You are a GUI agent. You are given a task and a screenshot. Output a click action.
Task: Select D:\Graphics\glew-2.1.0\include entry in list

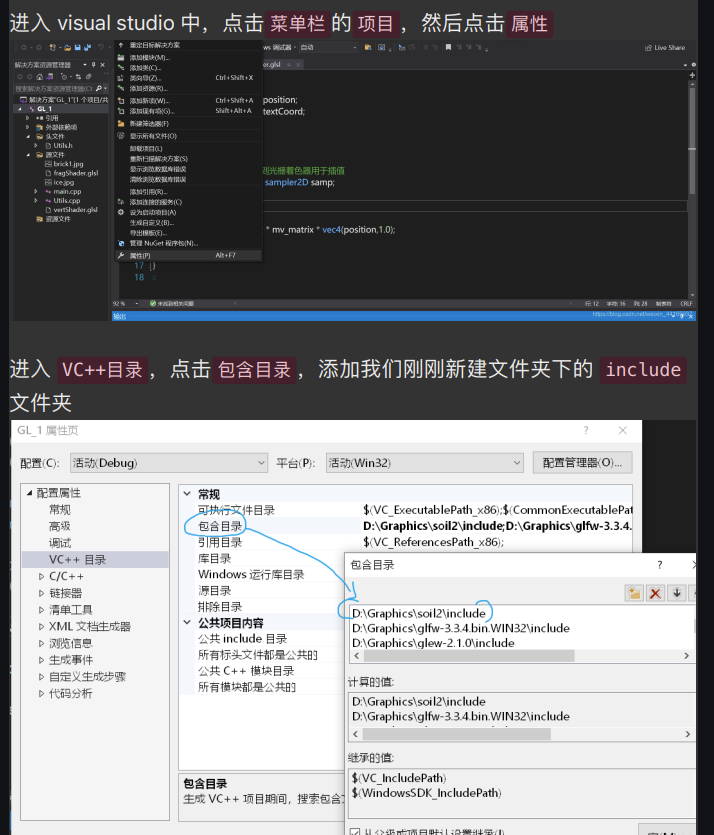[x=433, y=643]
